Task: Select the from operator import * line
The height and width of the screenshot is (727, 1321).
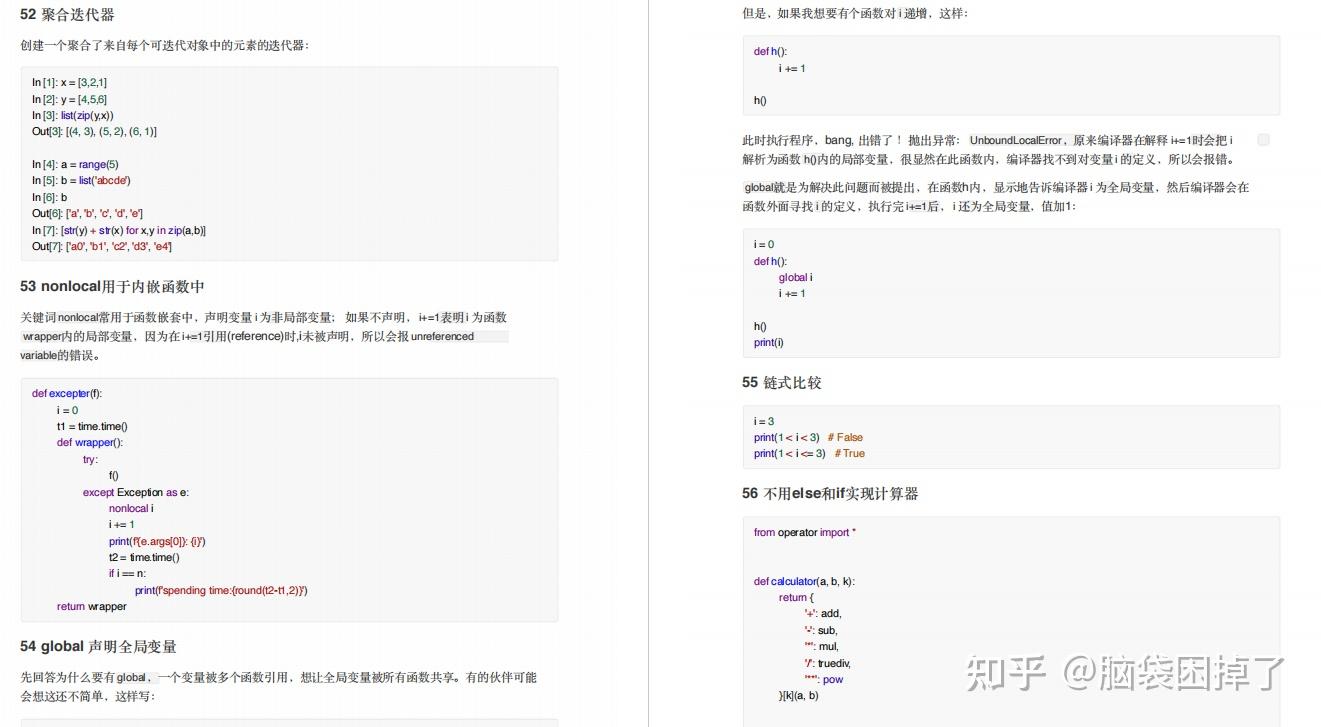Action: pos(804,532)
